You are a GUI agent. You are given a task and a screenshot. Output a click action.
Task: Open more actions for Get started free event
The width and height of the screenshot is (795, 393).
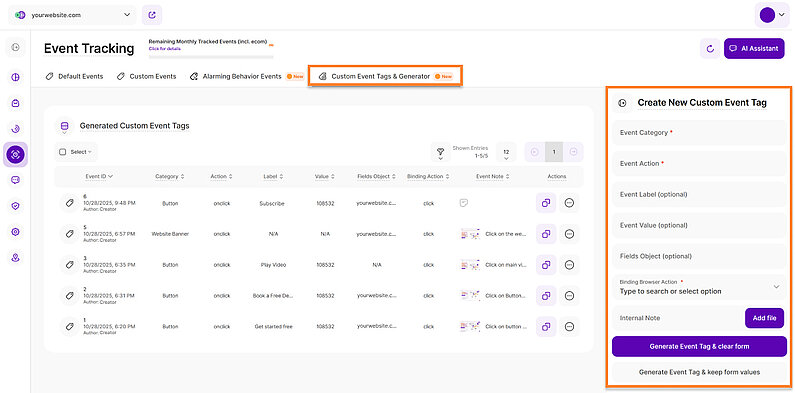569,327
